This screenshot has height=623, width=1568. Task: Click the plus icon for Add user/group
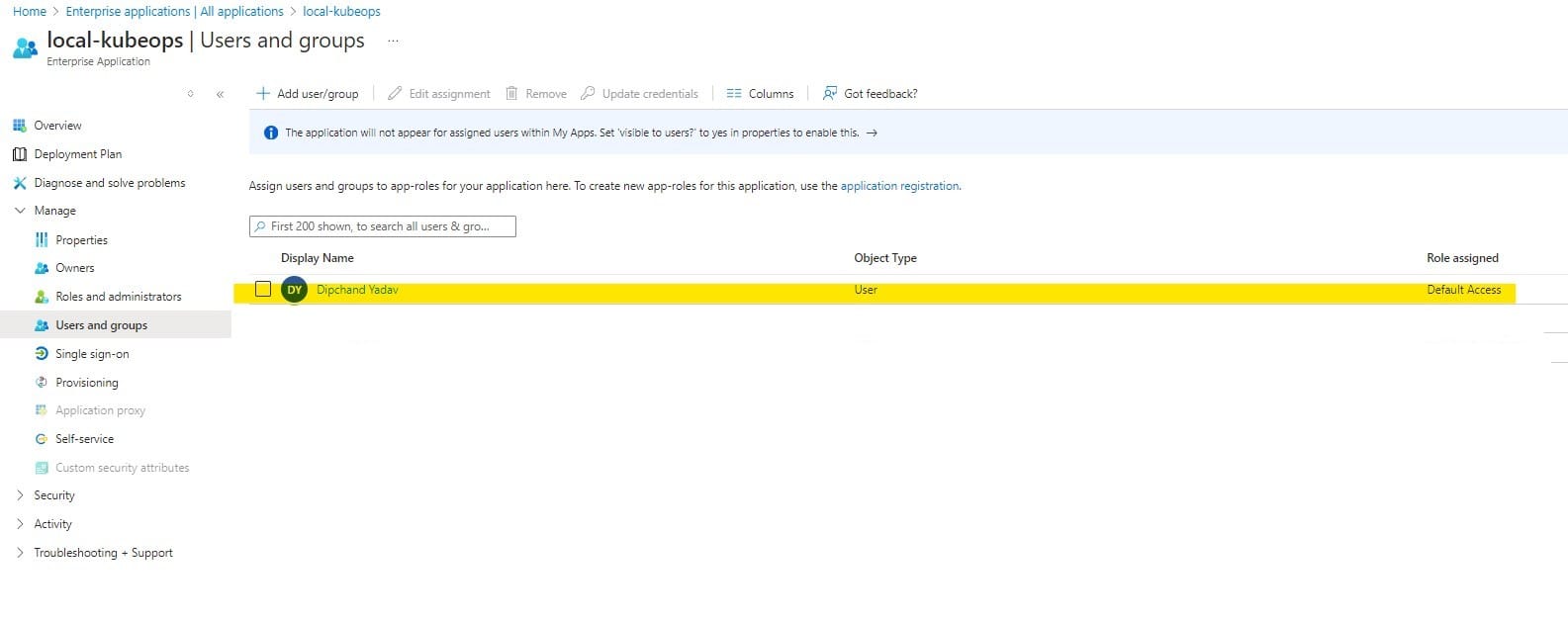263,94
